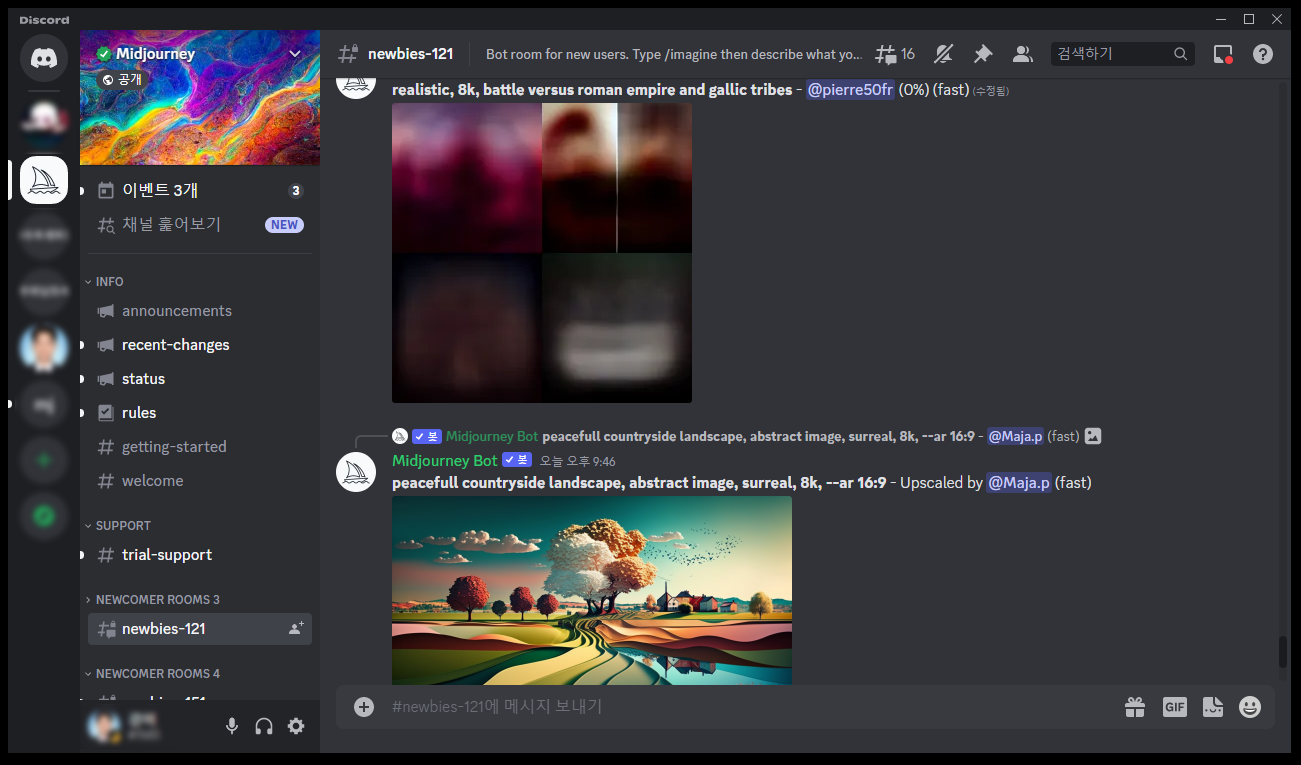
Task: Click the channel topic text Bot room for new users
Action: (674, 54)
